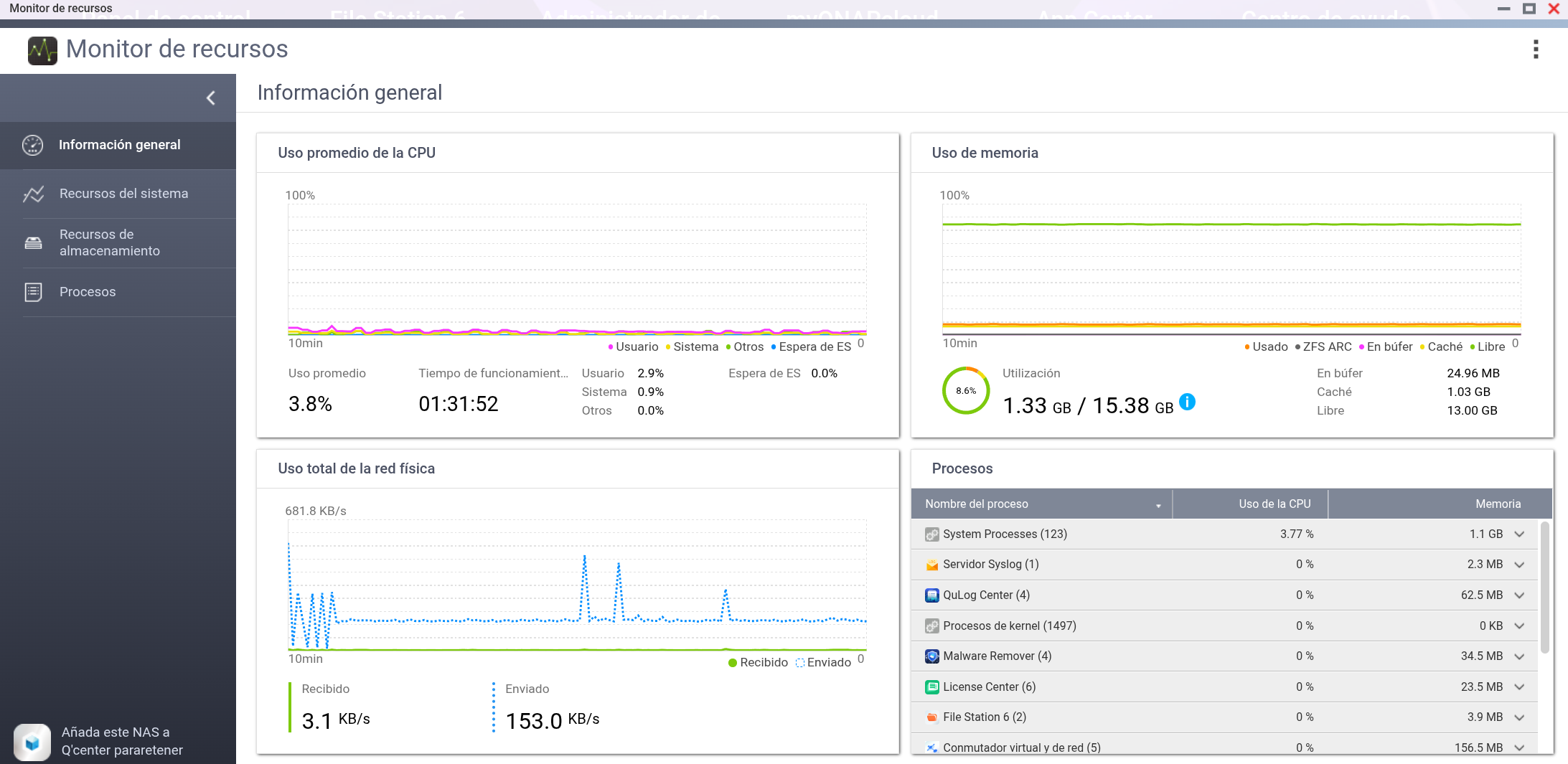Open Recursos del sistema section
The image size is (1568, 764).
click(x=123, y=194)
